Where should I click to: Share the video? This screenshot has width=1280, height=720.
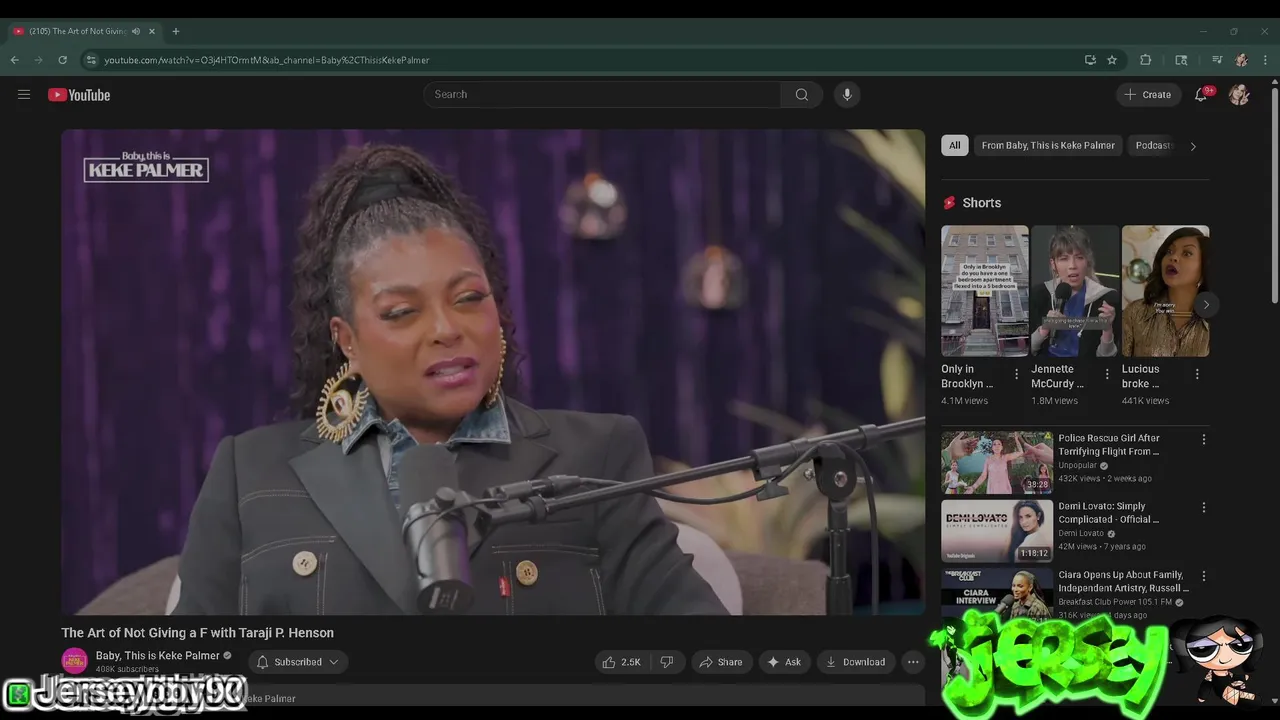point(721,662)
